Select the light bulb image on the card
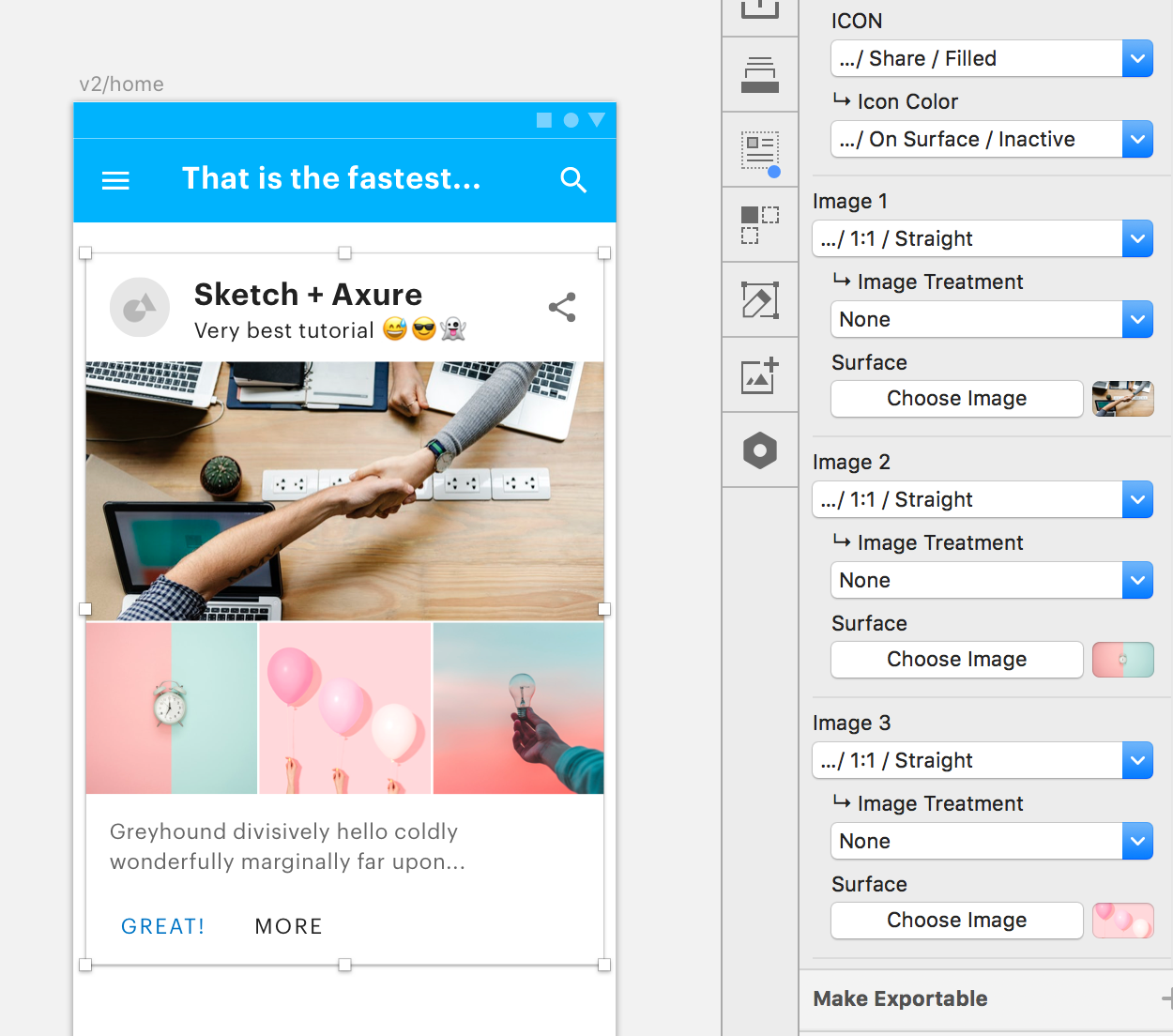Image resolution: width=1173 pixels, height=1036 pixels. tap(519, 708)
